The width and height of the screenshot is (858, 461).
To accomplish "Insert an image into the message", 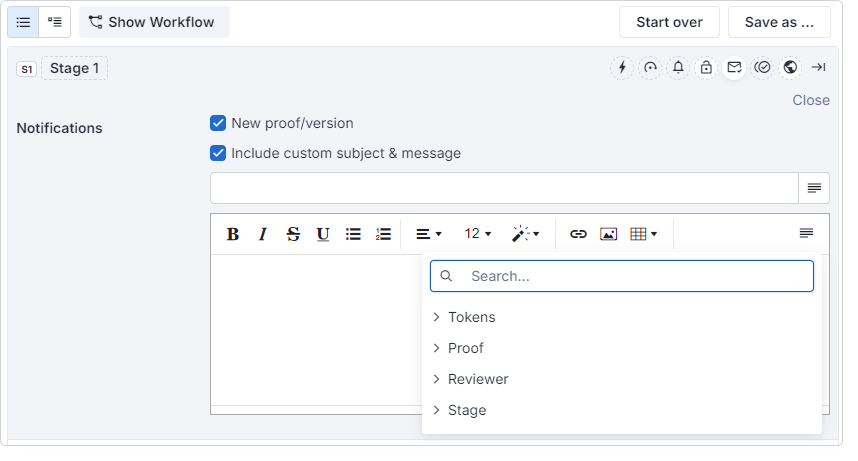I will (608, 234).
